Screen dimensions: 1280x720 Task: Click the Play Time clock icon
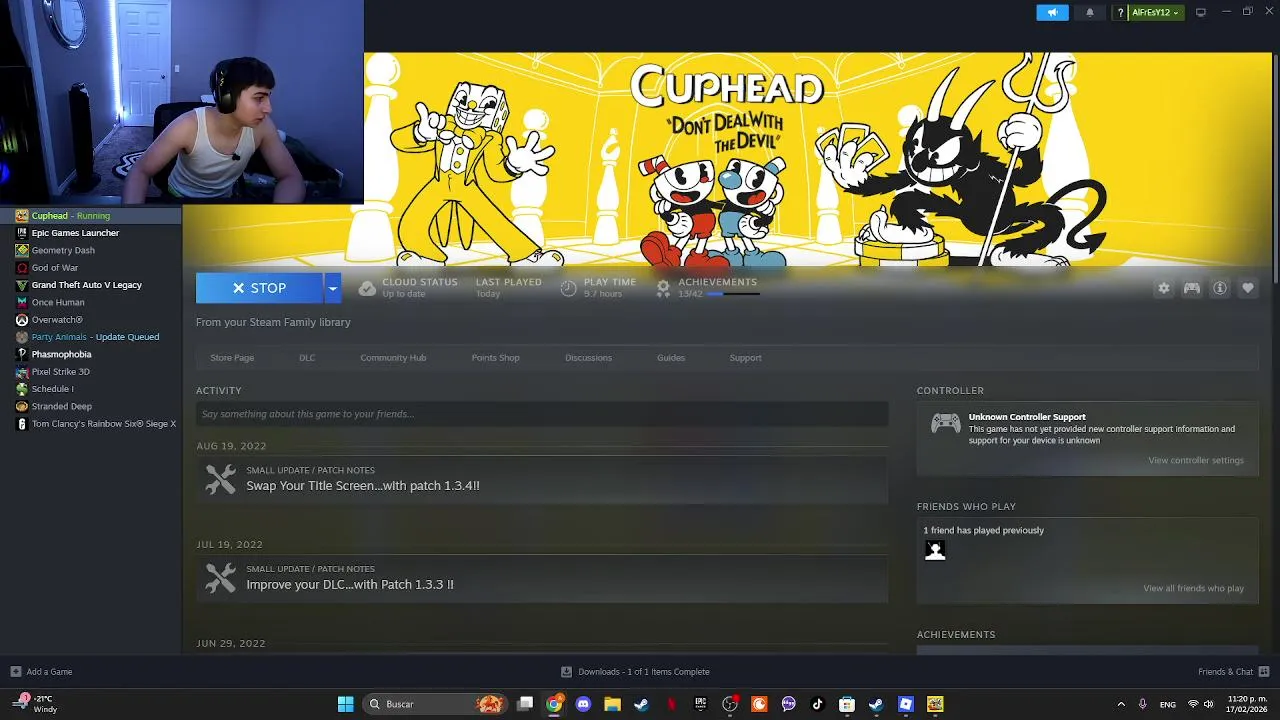568,288
